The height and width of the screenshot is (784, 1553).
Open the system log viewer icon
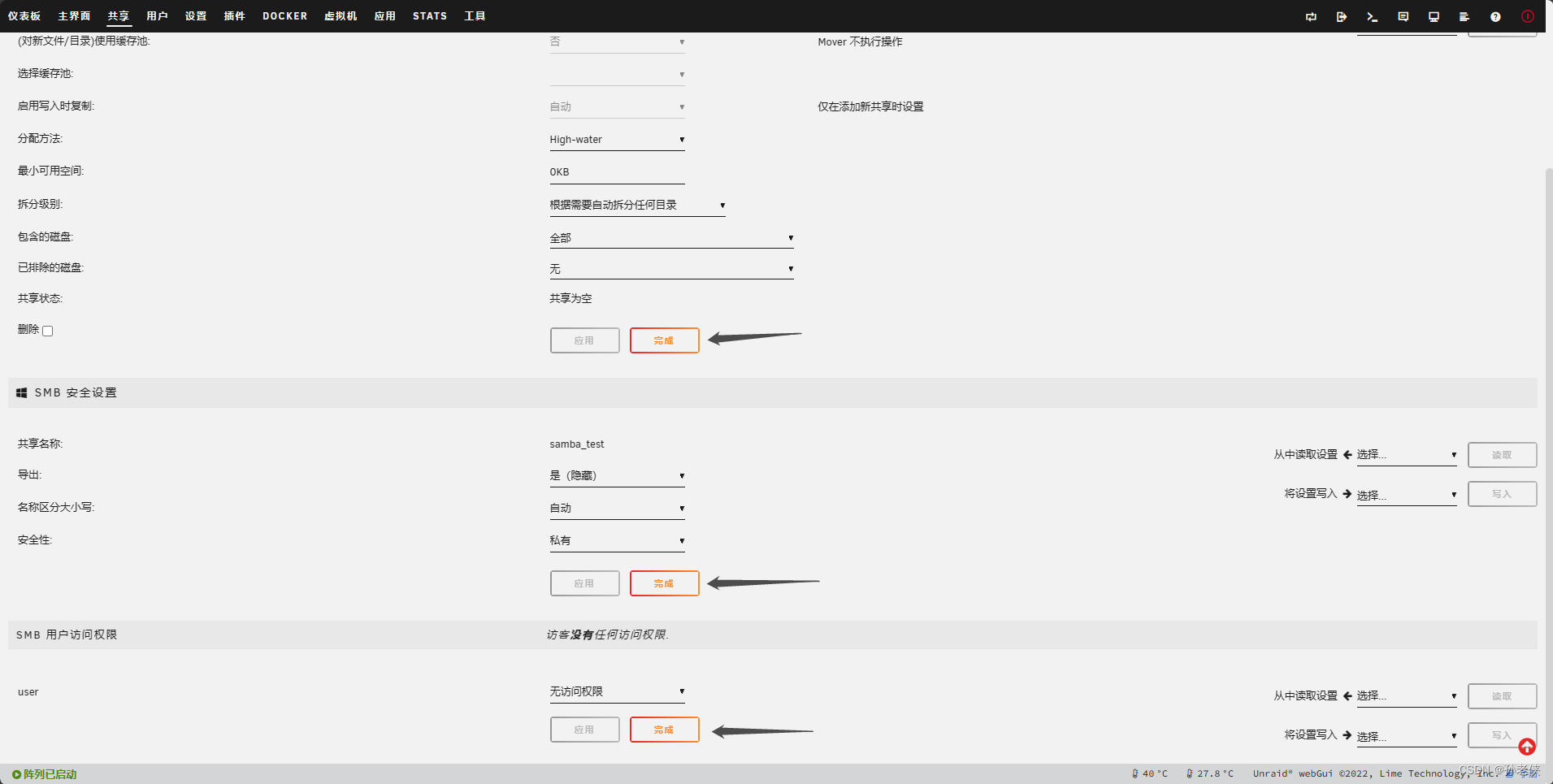1465,16
